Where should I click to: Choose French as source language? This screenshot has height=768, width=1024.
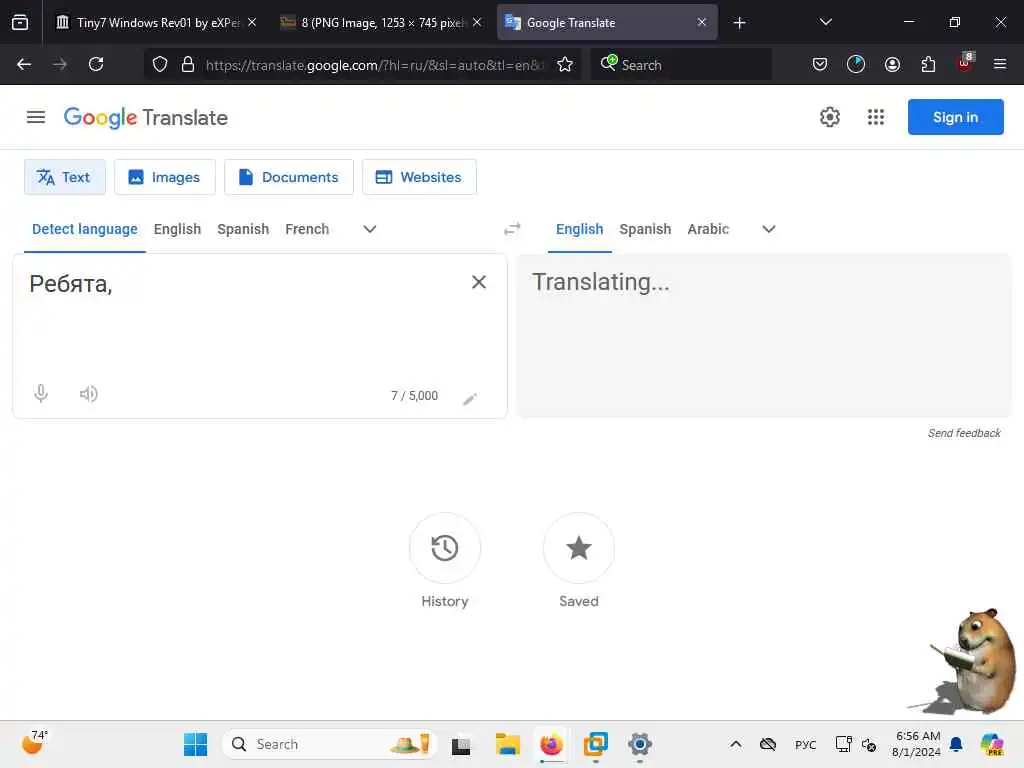coord(307,229)
